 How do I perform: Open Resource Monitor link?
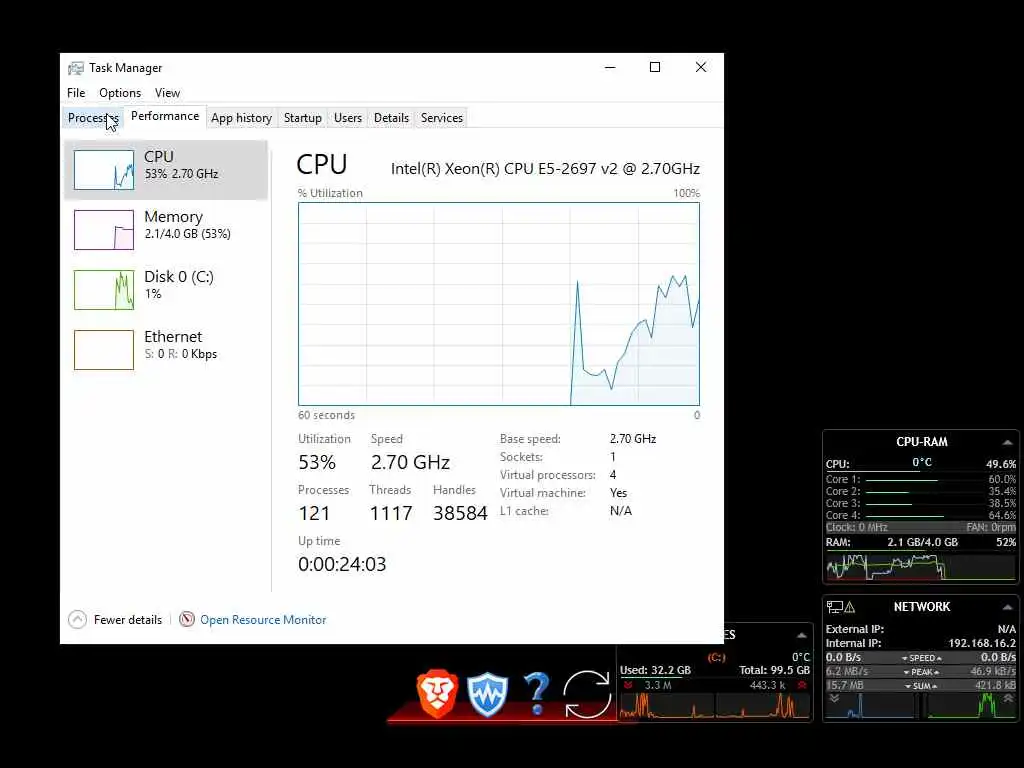tap(263, 620)
